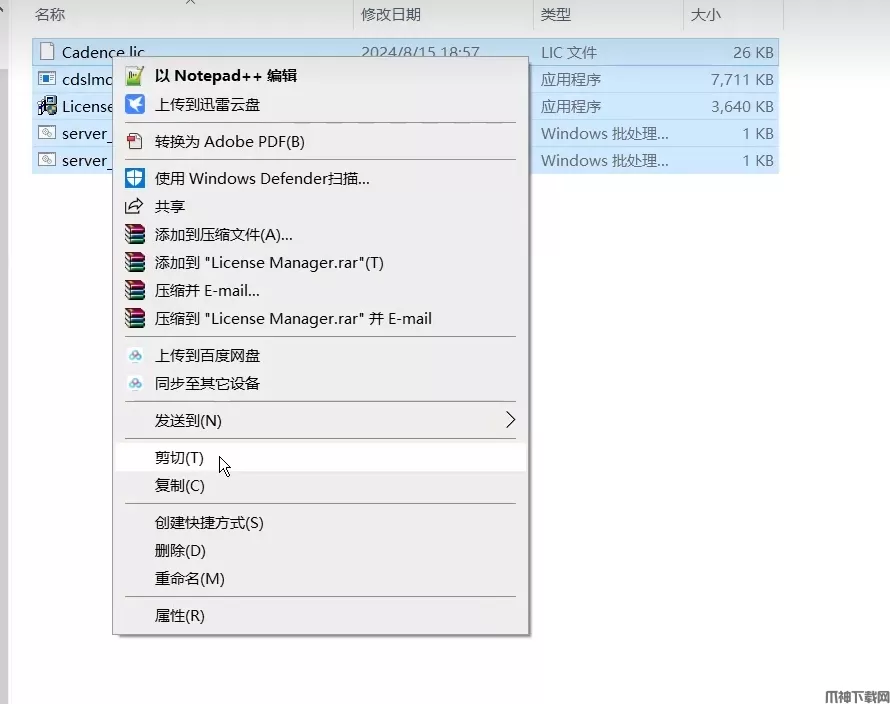Select 删除(D) from the menu
The height and width of the screenshot is (704, 890).
(320, 551)
